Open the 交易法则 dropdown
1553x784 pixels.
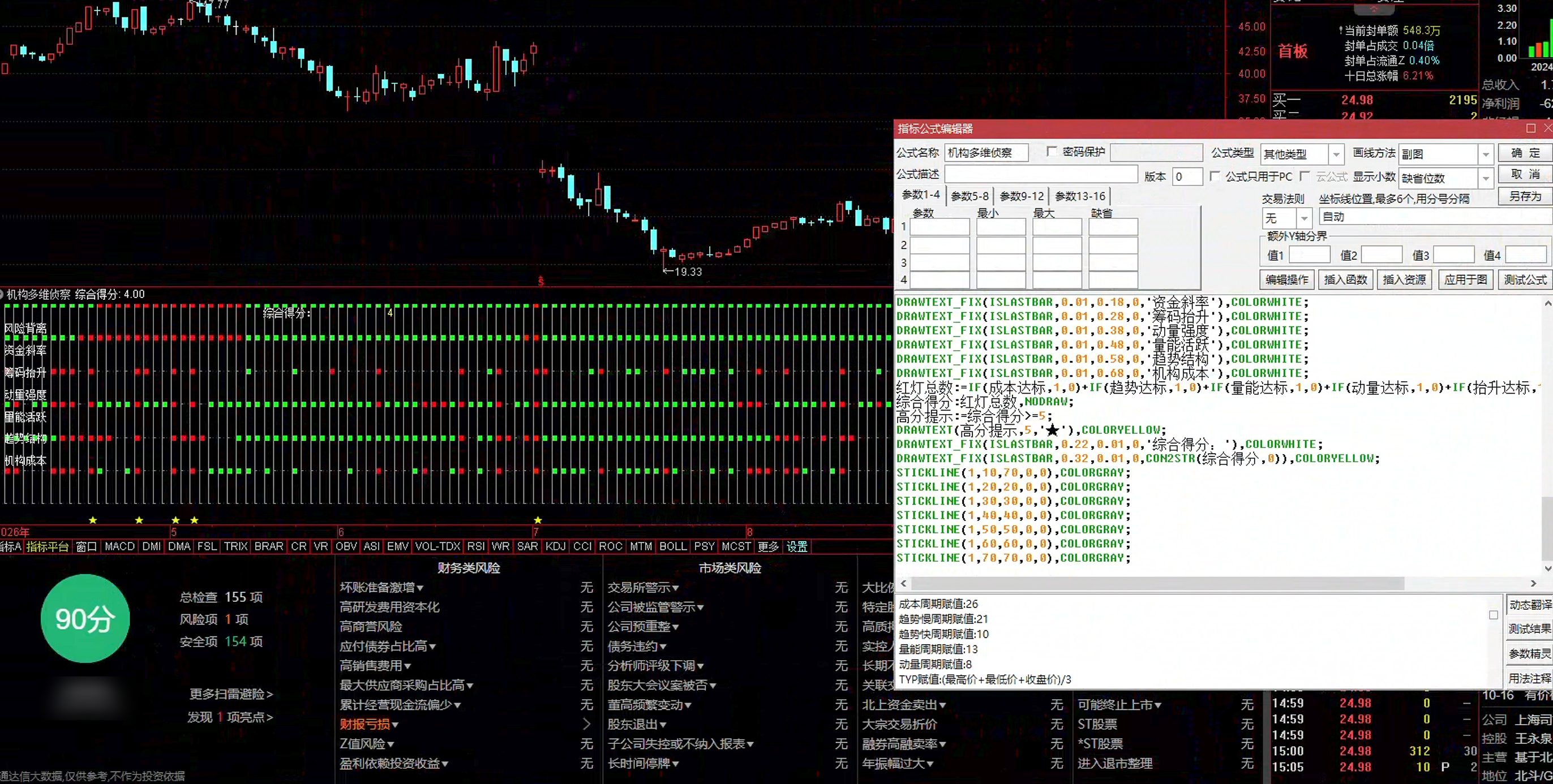[x=1304, y=218]
